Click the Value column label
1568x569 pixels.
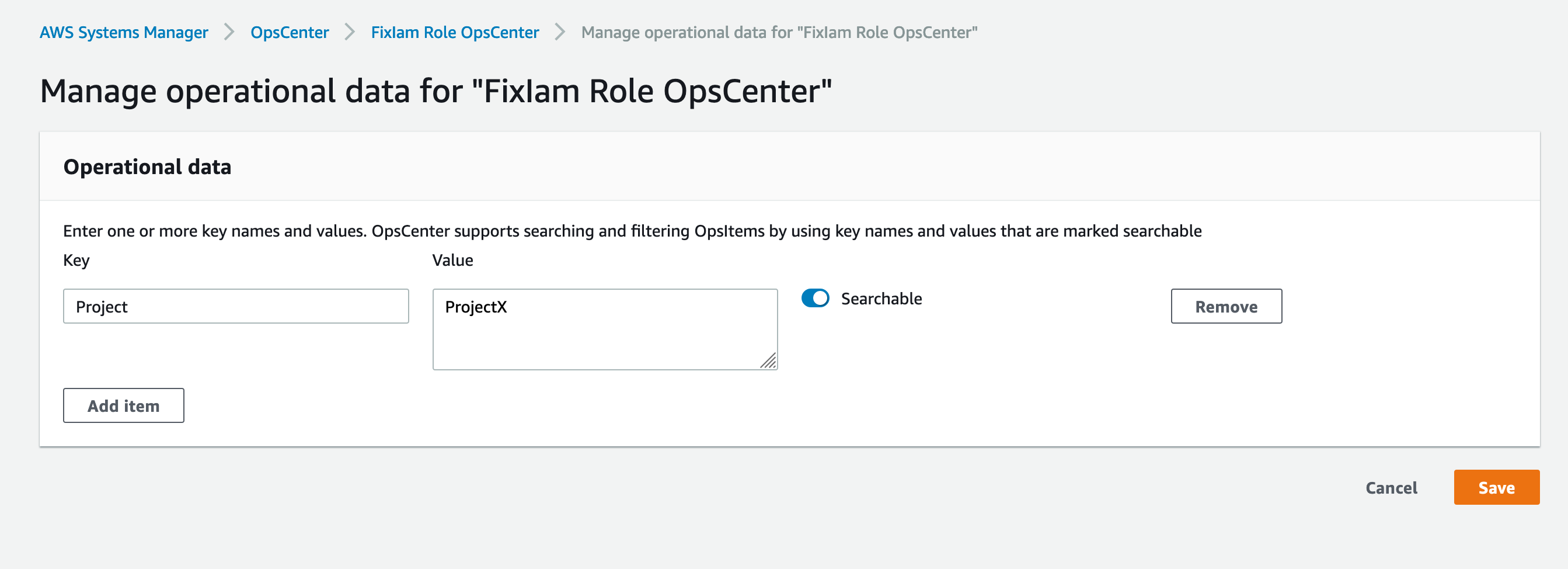452,260
